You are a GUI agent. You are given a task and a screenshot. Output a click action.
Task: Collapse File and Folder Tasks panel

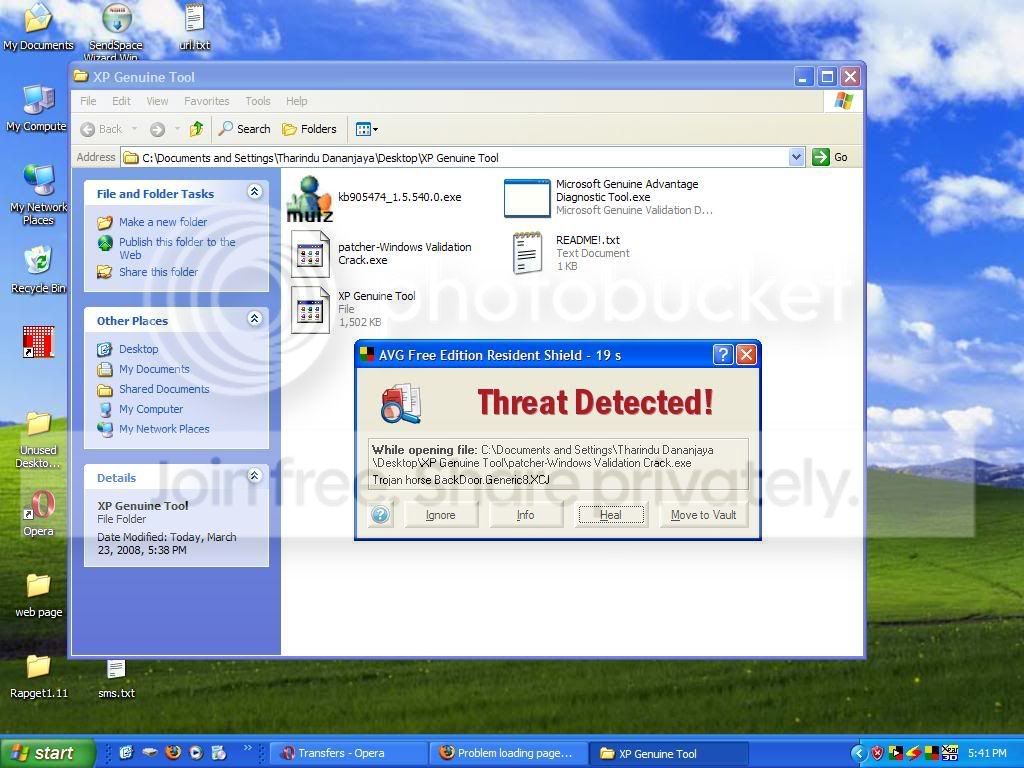[x=255, y=191]
